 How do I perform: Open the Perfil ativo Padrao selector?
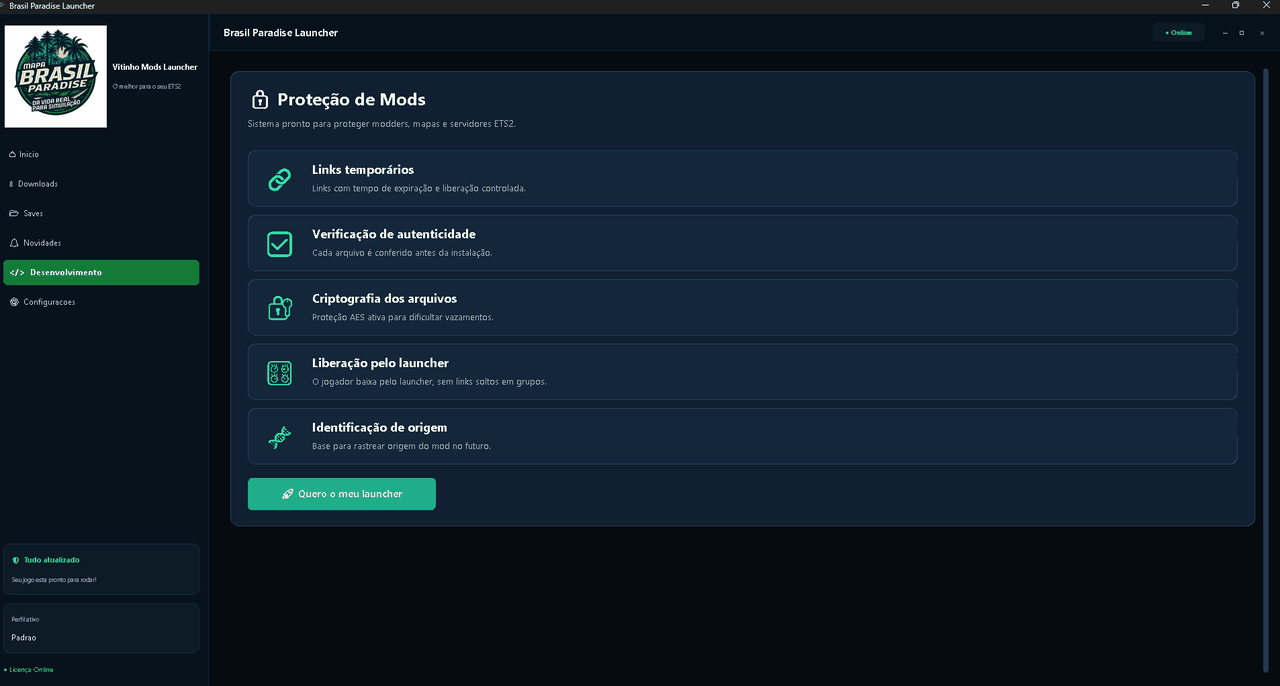click(x=101, y=628)
